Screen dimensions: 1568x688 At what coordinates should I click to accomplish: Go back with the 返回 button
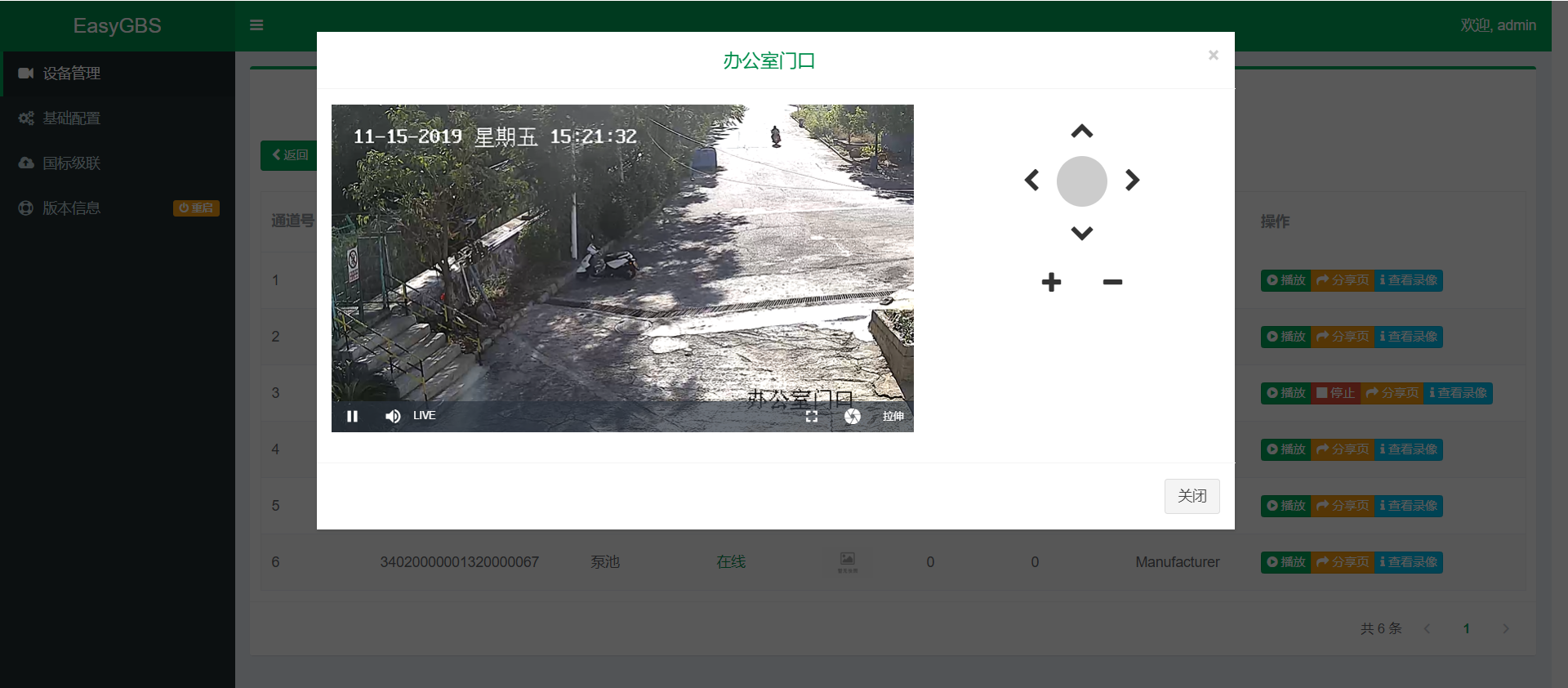coord(289,155)
